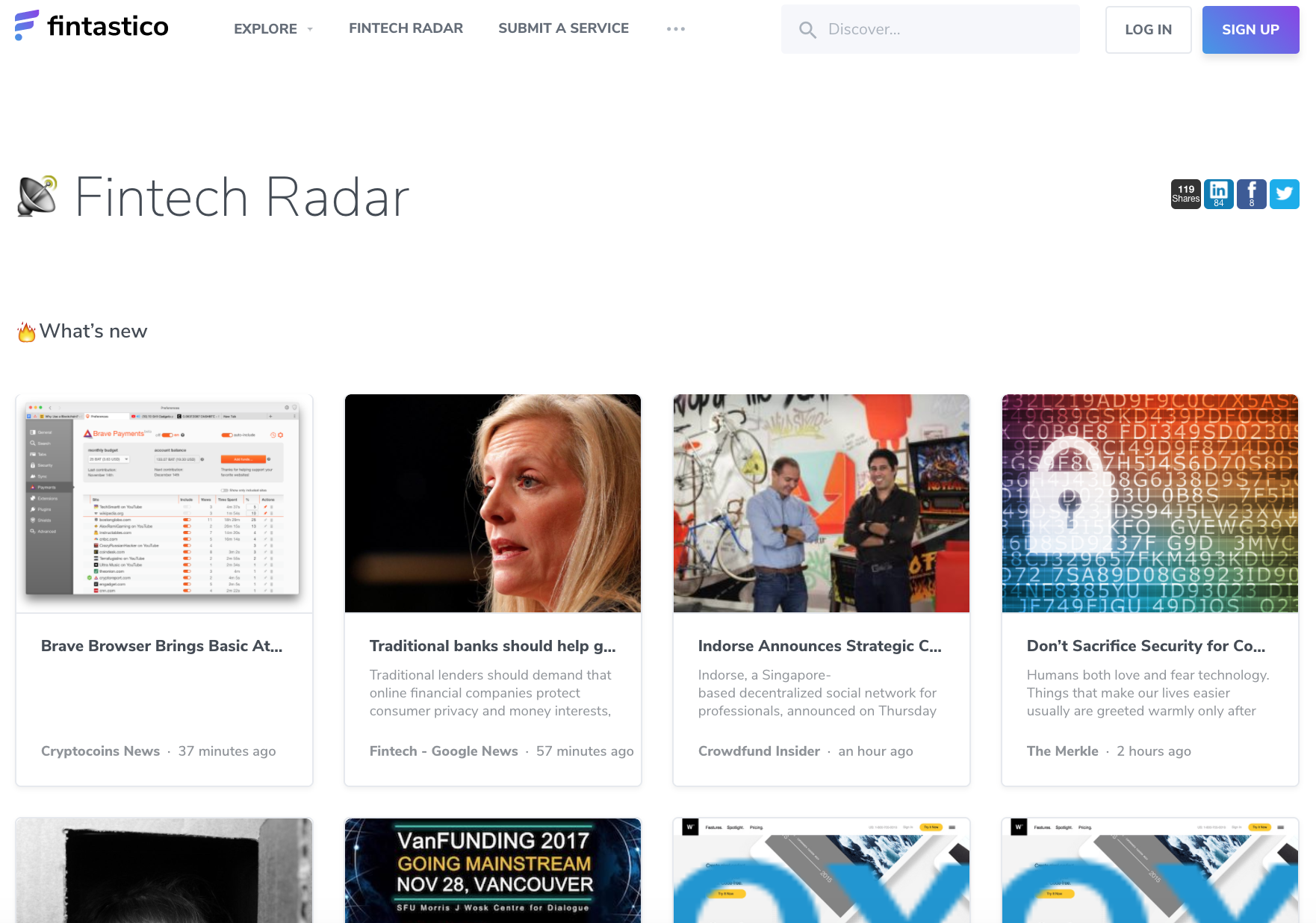The width and height of the screenshot is (1316, 923).
Task: Open Indorse Announces Strategic article title
Action: (x=820, y=646)
